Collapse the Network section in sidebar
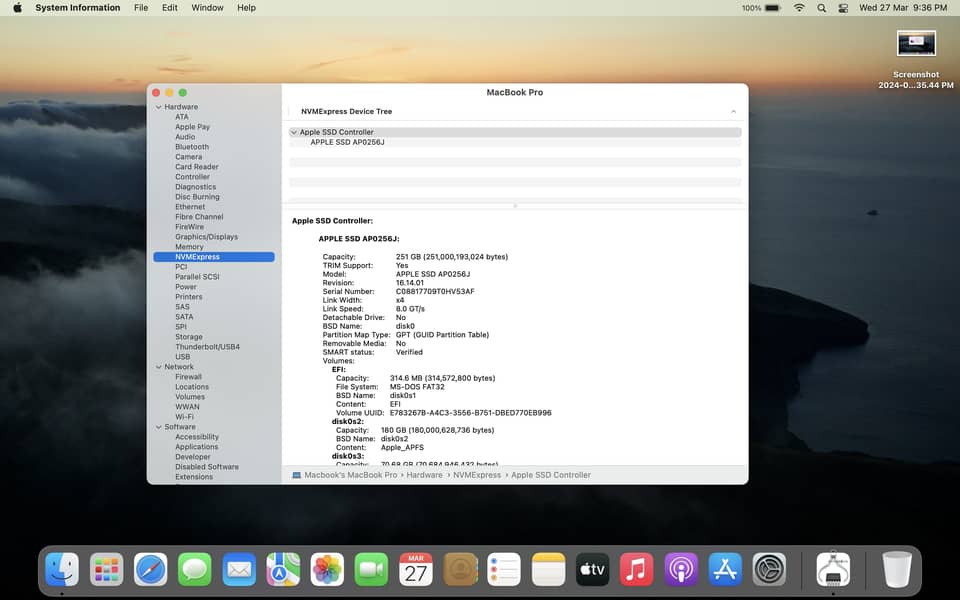 pyautogui.click(x=158, y=367)
